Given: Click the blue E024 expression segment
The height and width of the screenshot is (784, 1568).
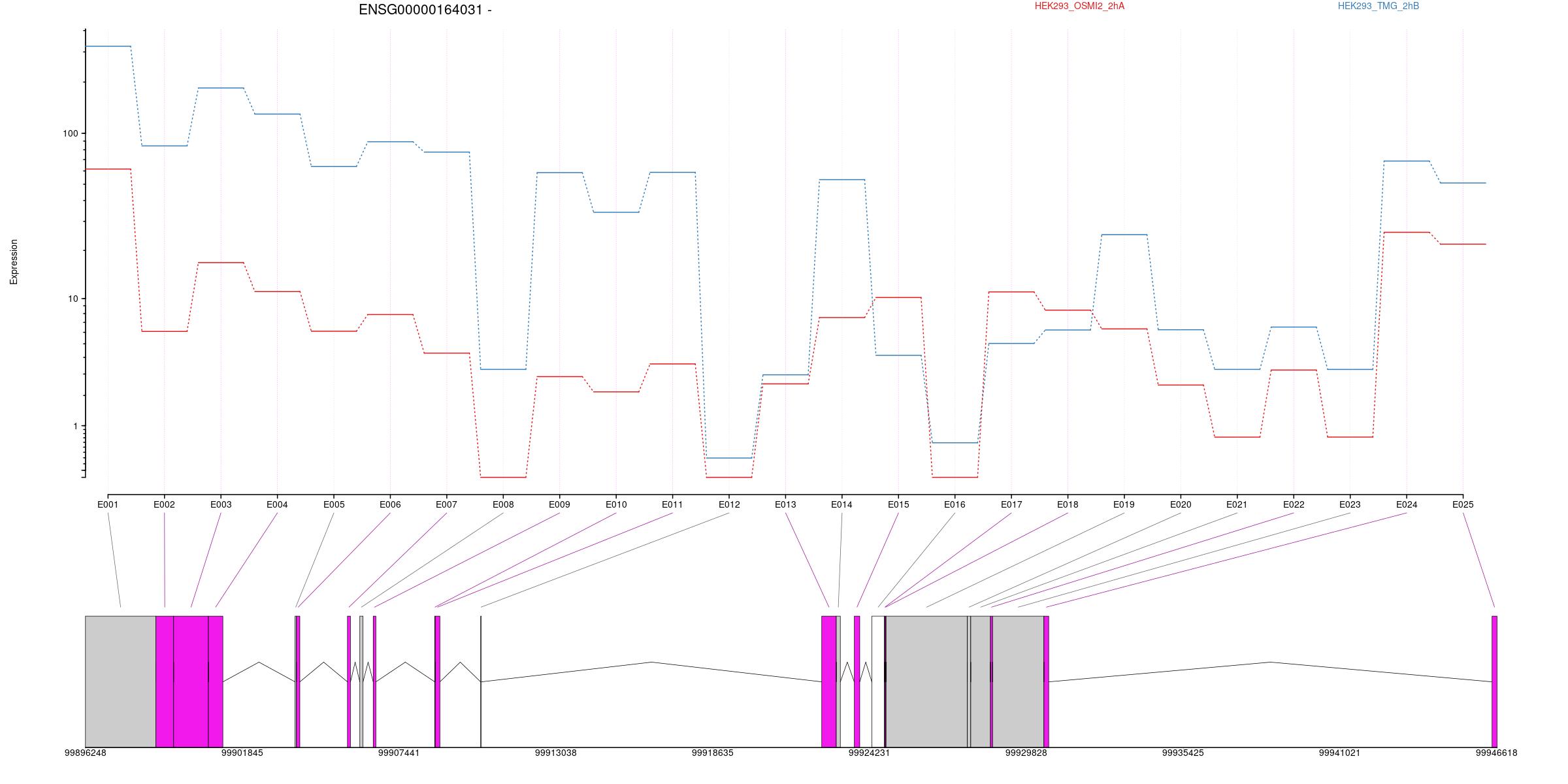Looking at the screenshot, I should (1407, 161).
